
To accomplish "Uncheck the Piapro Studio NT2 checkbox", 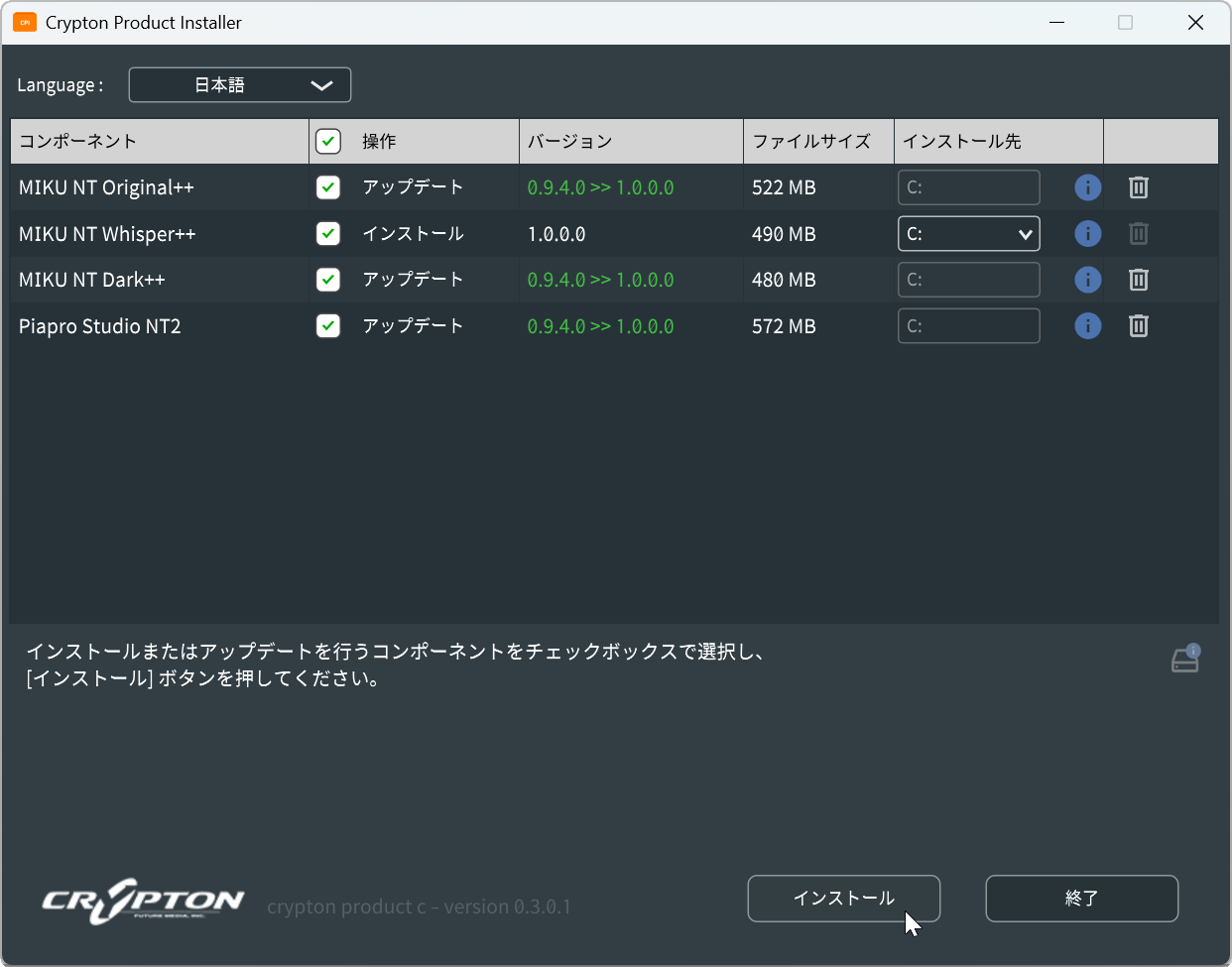I will pos(328,326).
